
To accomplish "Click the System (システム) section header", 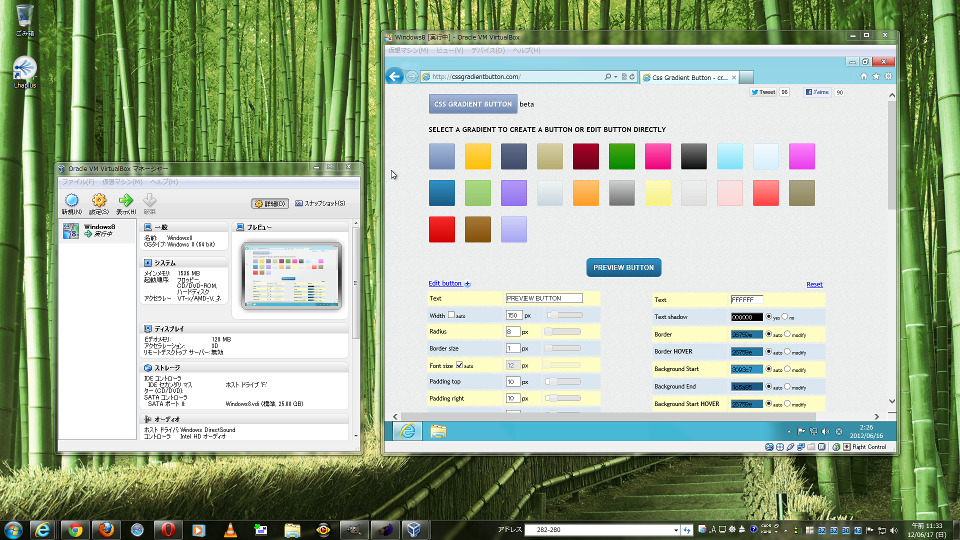I will 184,263.
